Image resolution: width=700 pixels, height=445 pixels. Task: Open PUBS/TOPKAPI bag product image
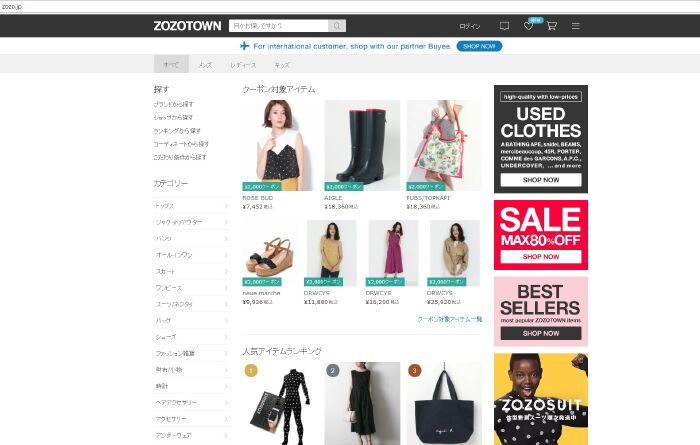(444, 145)
